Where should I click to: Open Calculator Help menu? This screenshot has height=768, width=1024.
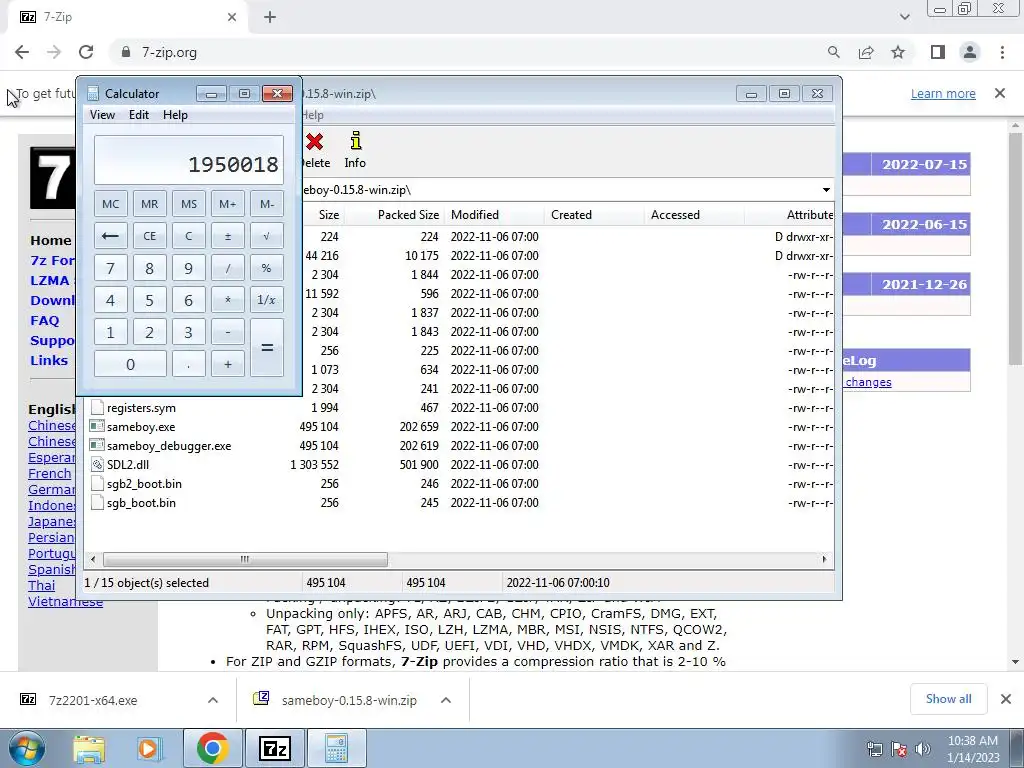pyautogui.click(x=175, y=114)
